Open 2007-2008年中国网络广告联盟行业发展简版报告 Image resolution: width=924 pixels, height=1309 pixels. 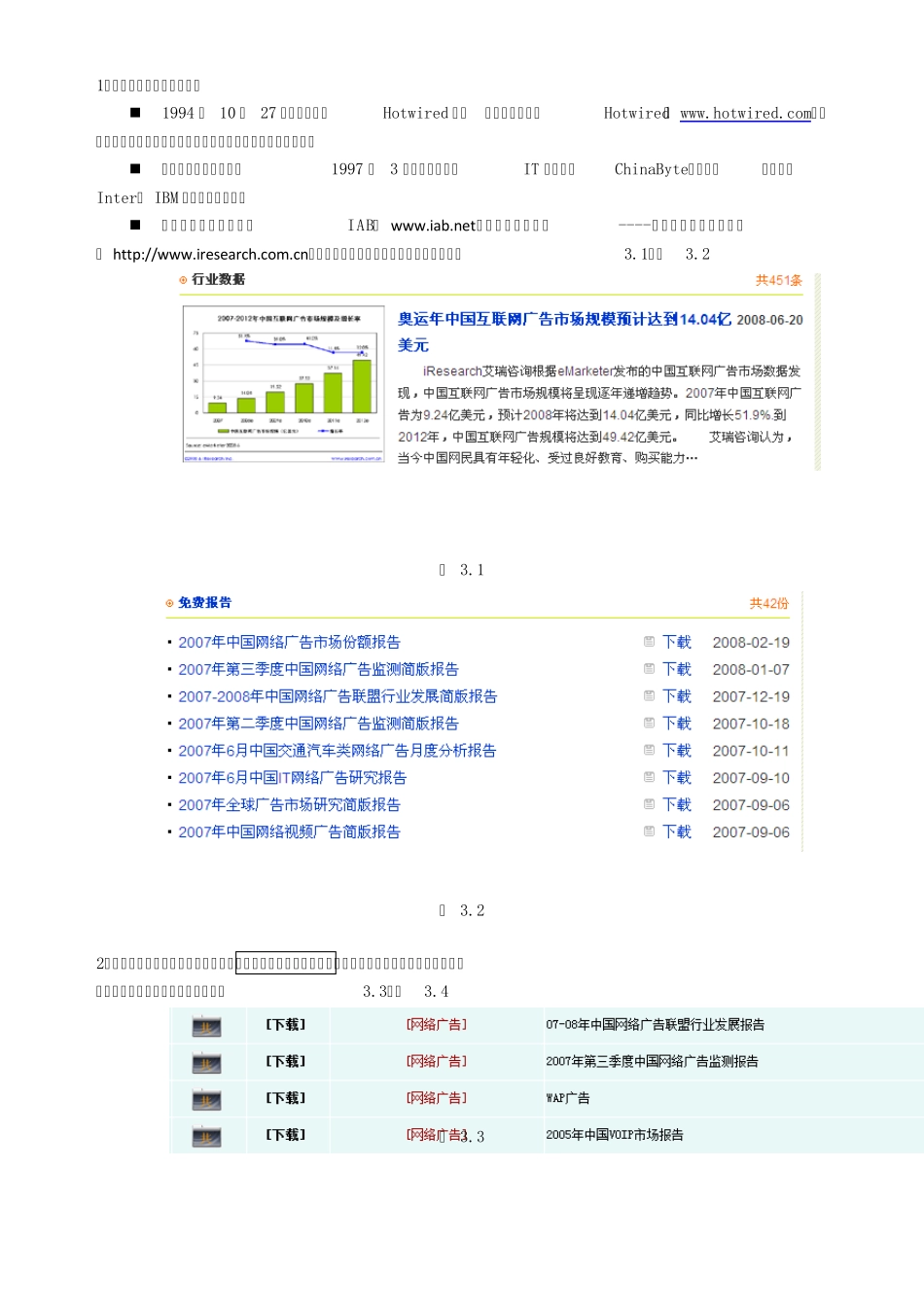point(338,697)
